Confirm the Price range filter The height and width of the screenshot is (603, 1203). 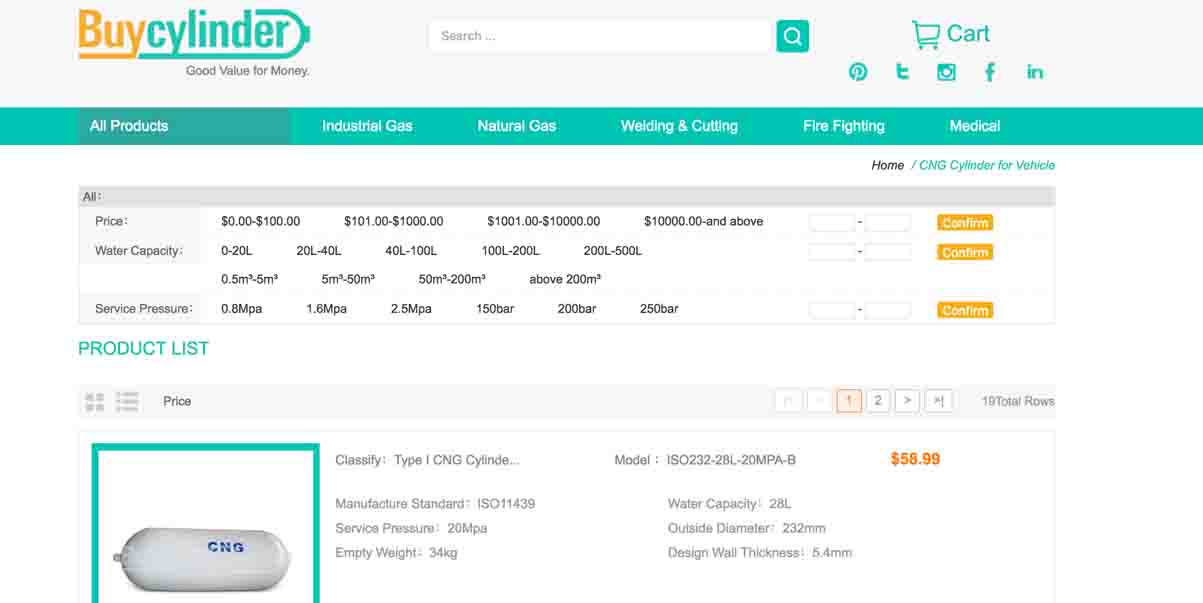(x=965, y=223)
